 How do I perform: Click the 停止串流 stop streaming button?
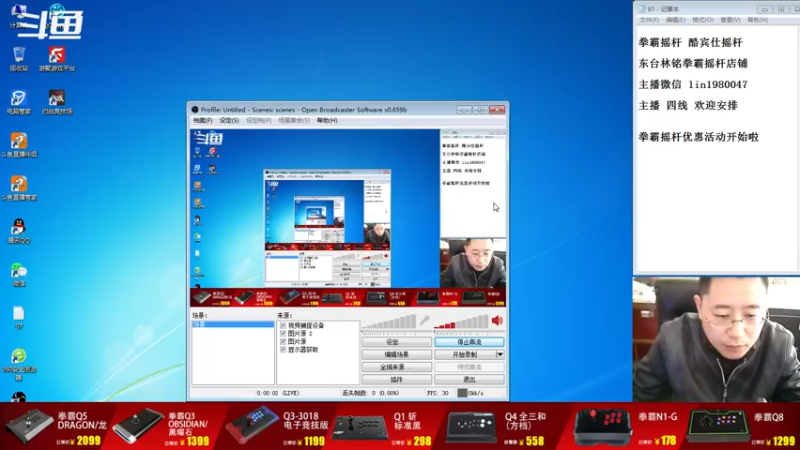click(x=469, y=342)
